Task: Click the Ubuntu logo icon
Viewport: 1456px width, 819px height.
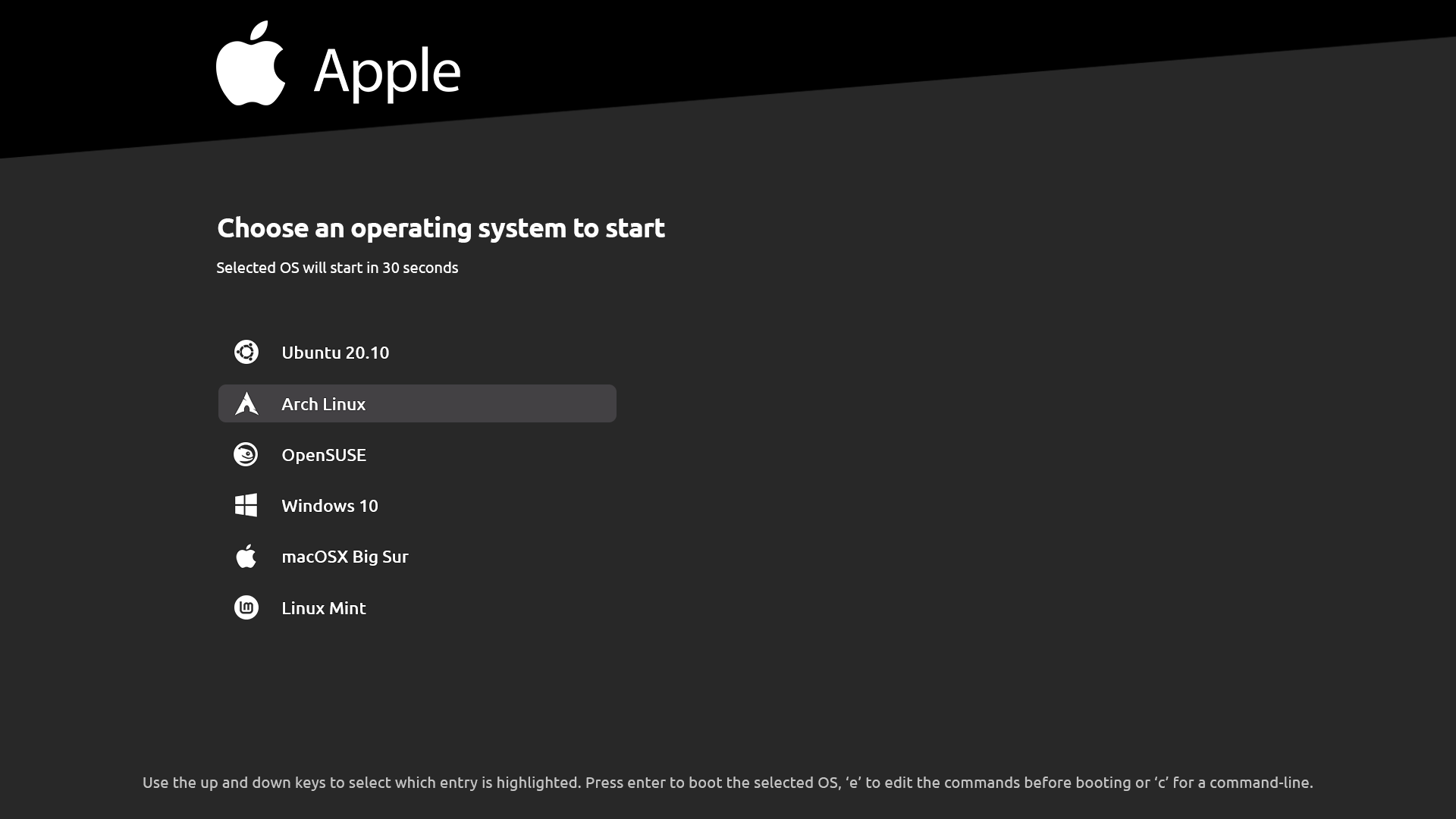Action: click(x=246, y=352)
